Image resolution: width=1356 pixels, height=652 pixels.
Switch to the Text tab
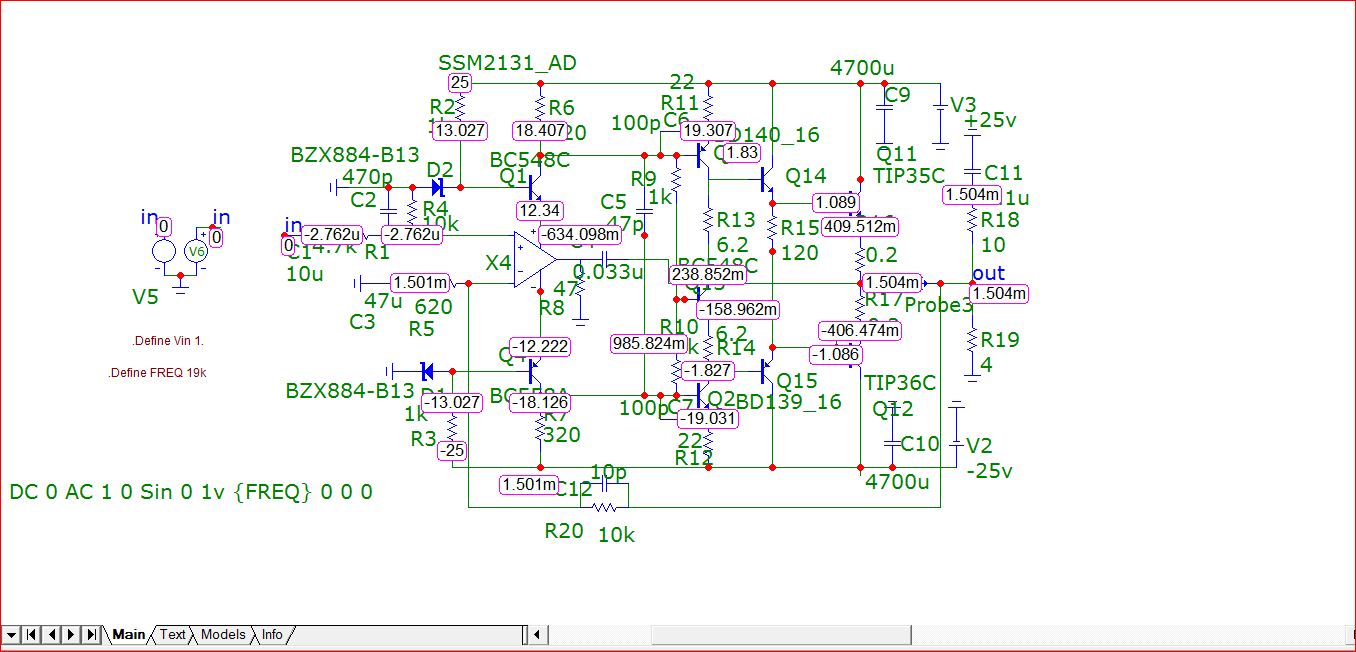(x=173, y=634)
